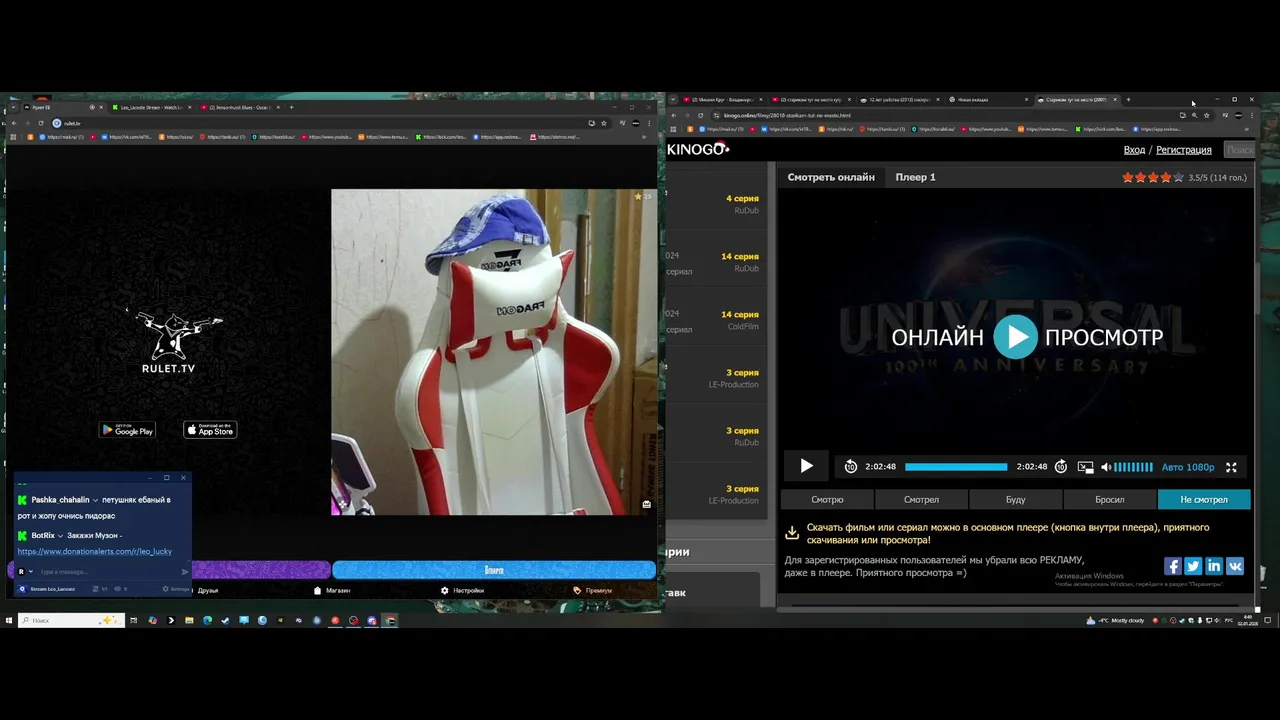
Task: Click the move arrows icon on webcam video
Action: [x=342, y=504]
